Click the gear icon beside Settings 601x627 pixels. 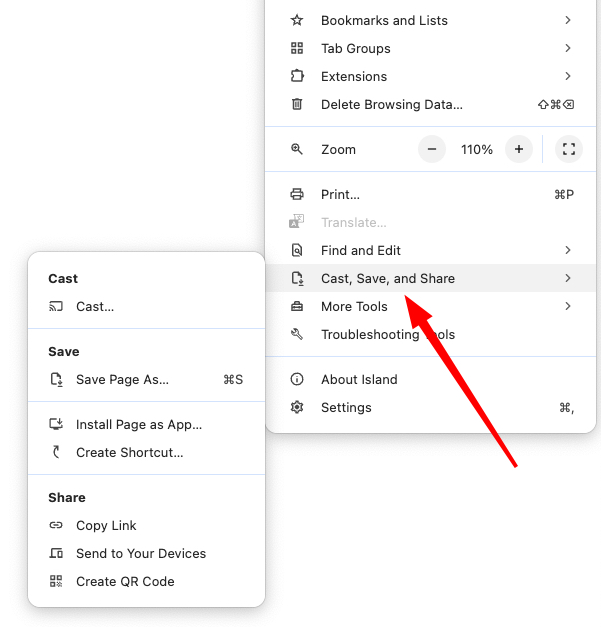(x=297, y=407)
